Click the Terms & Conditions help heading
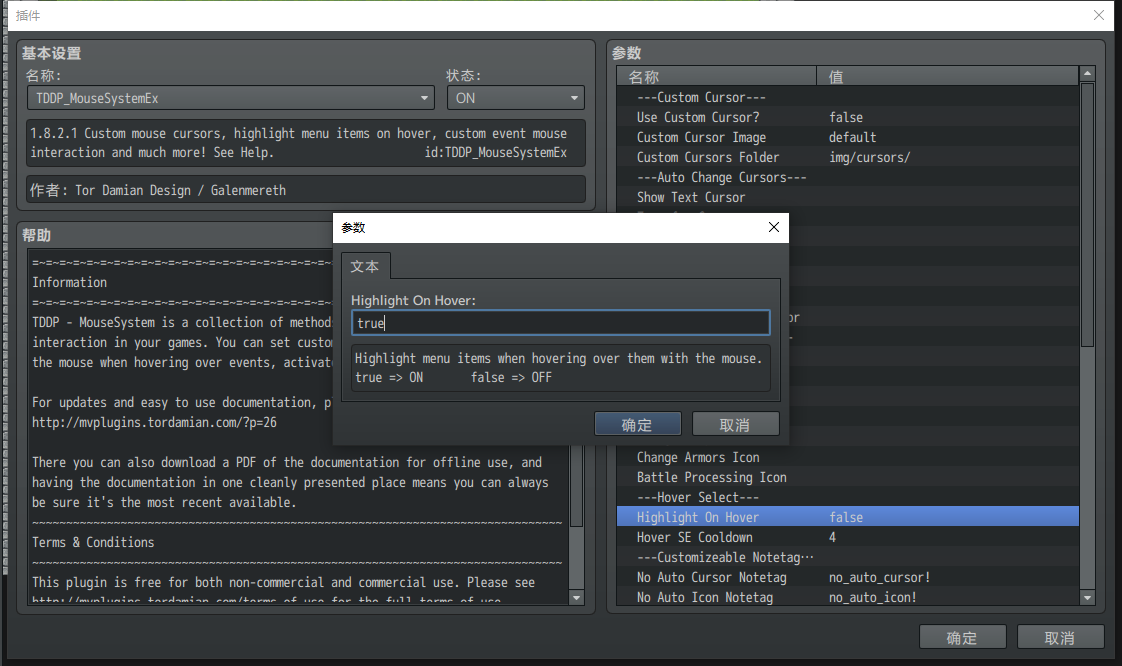This screenshot has width=1122, height=666. (x=93, y=542)
